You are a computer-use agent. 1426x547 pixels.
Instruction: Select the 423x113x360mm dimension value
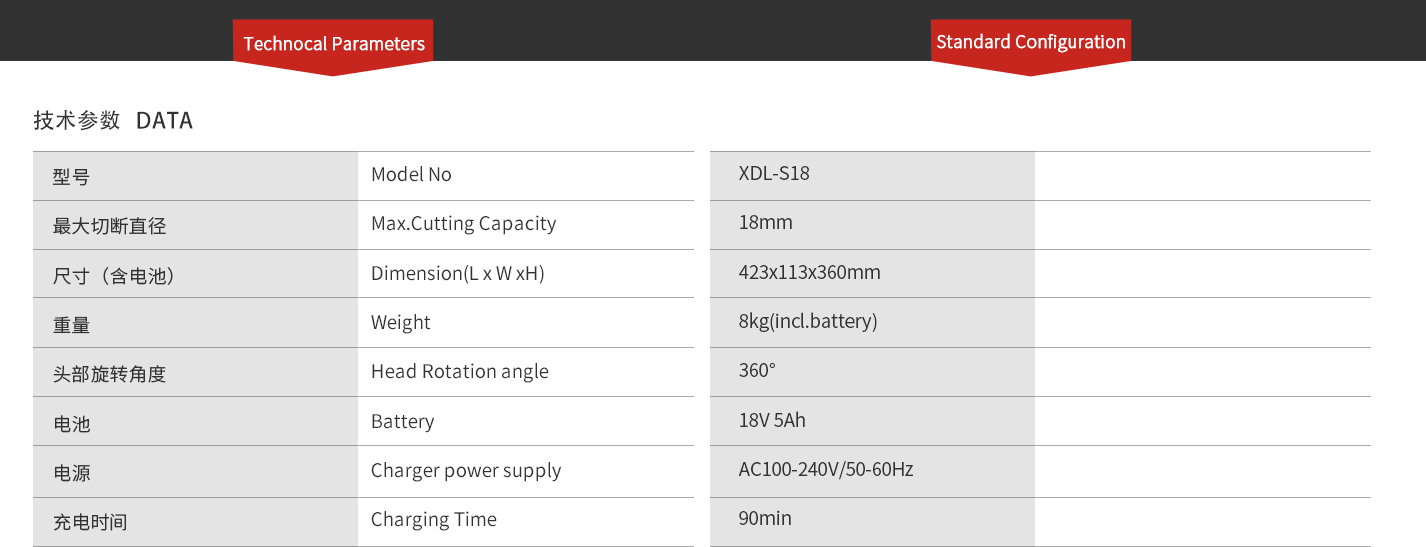(810, 273)
